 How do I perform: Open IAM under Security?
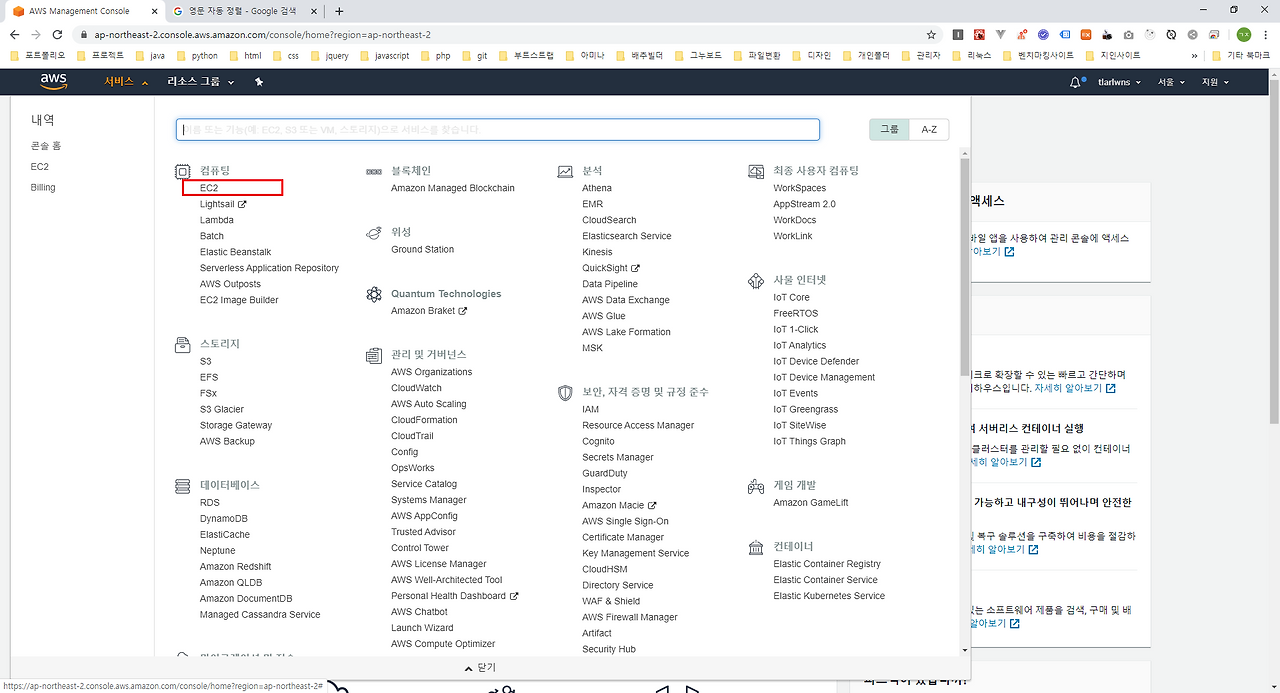click(590, 409)
